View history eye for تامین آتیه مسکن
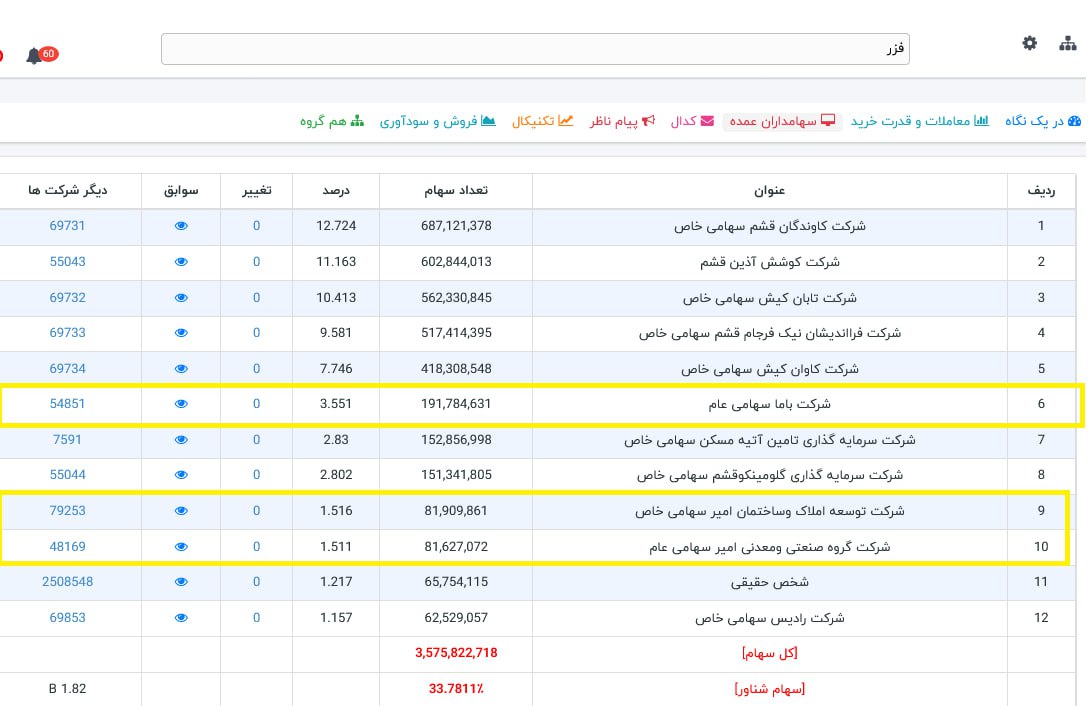Image resolution: width=1089 pixels, height=706 pixels. 181,439
